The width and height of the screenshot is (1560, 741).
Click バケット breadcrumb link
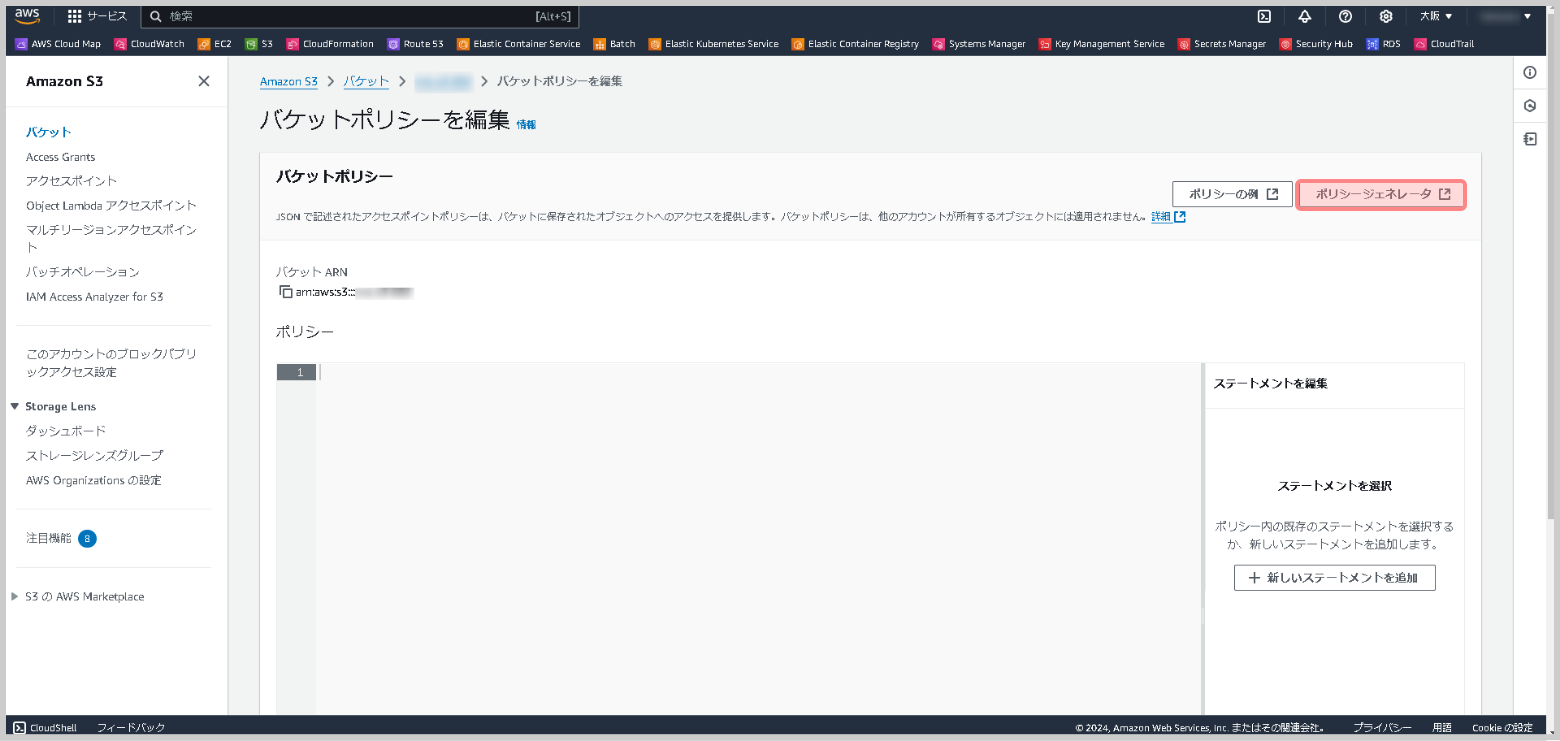pyautogui.click(x=366, y=81)
